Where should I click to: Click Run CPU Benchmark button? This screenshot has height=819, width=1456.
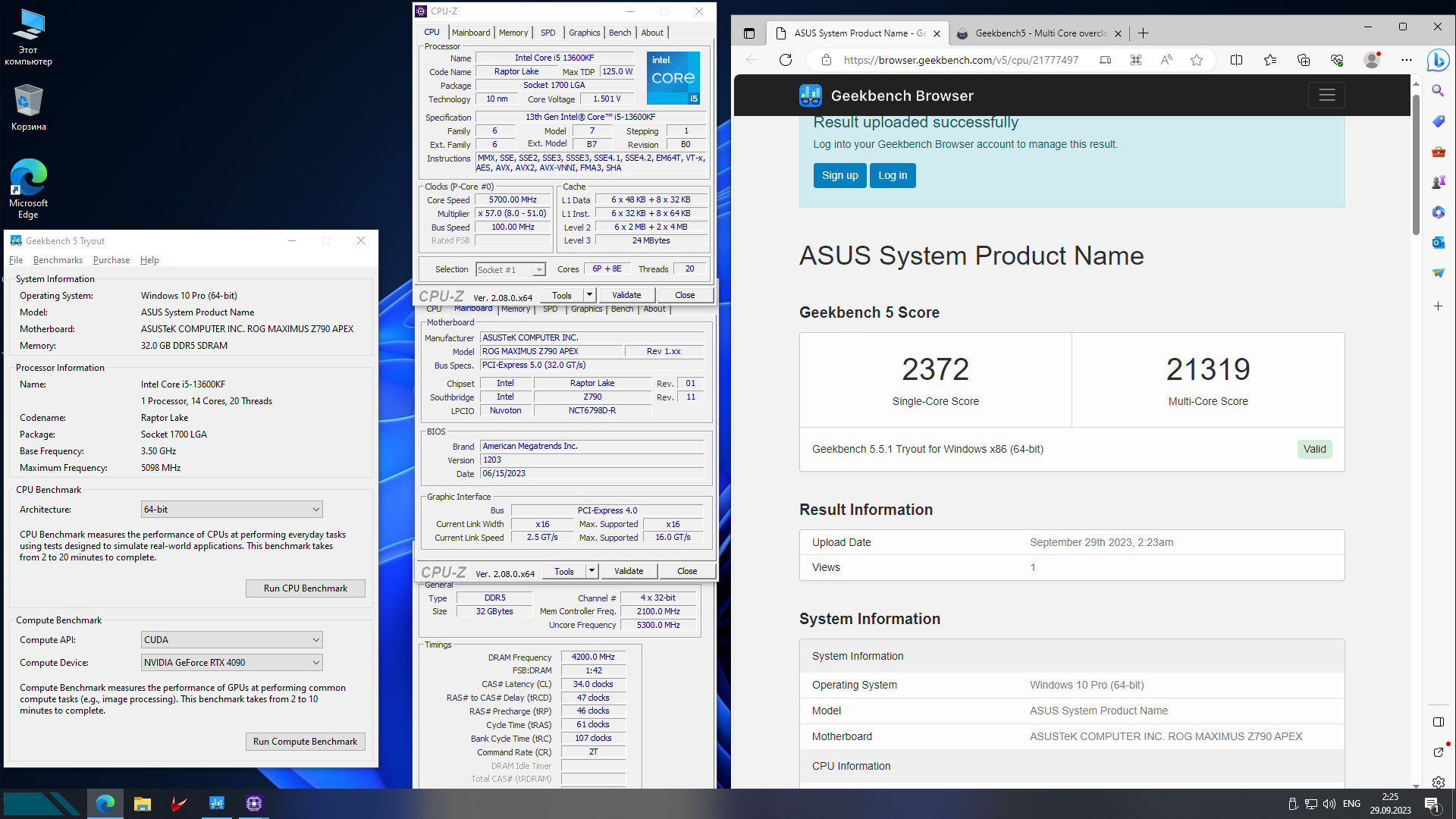click(306, 588)
